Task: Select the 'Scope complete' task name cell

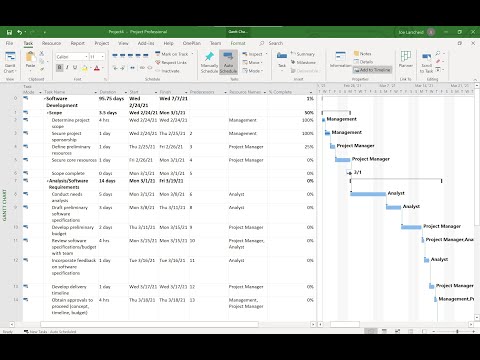Action: (x=71, y=173)
